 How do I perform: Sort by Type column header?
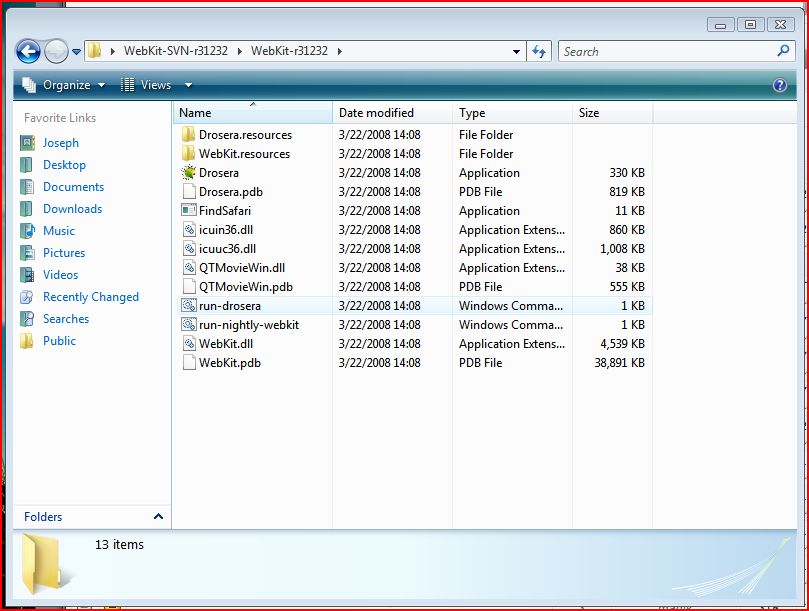[x=512, y=112]
